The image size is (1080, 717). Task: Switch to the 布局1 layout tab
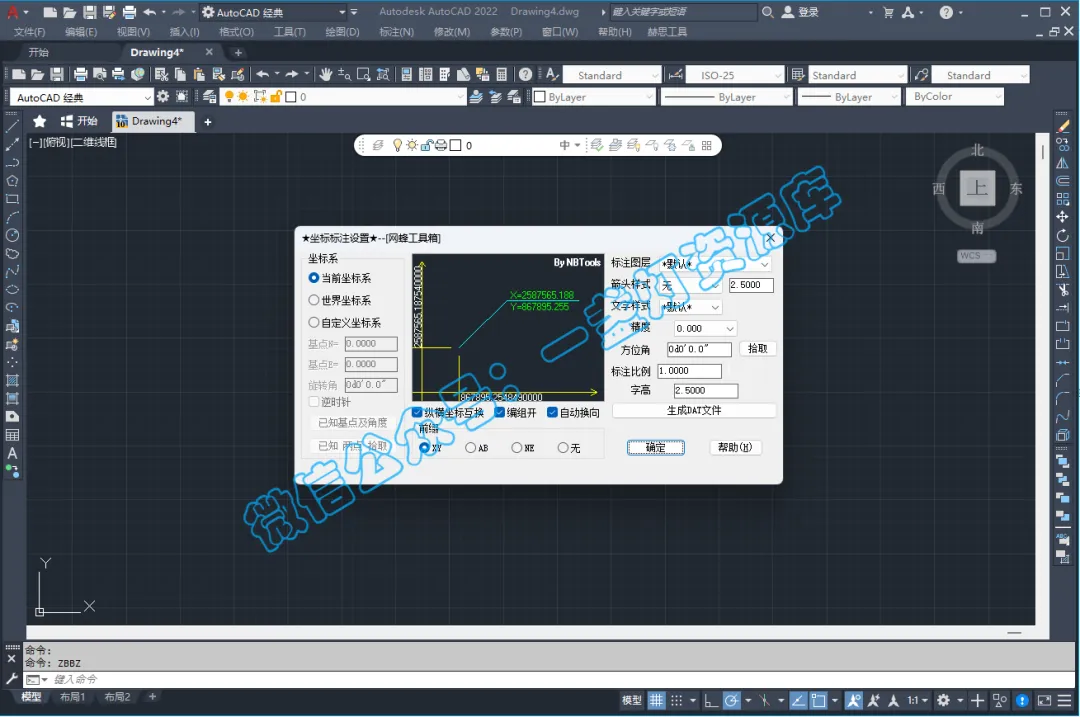click(x=72, y=697)
